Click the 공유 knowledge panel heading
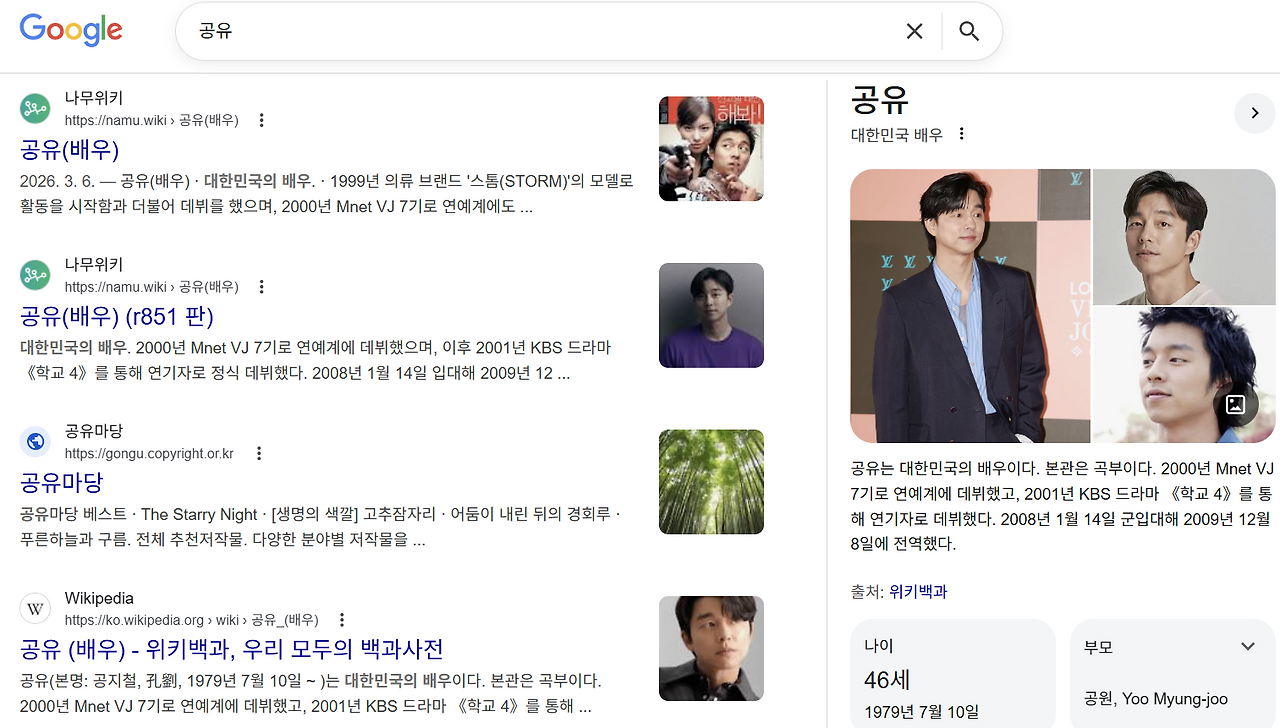 [x=879, y=99]
